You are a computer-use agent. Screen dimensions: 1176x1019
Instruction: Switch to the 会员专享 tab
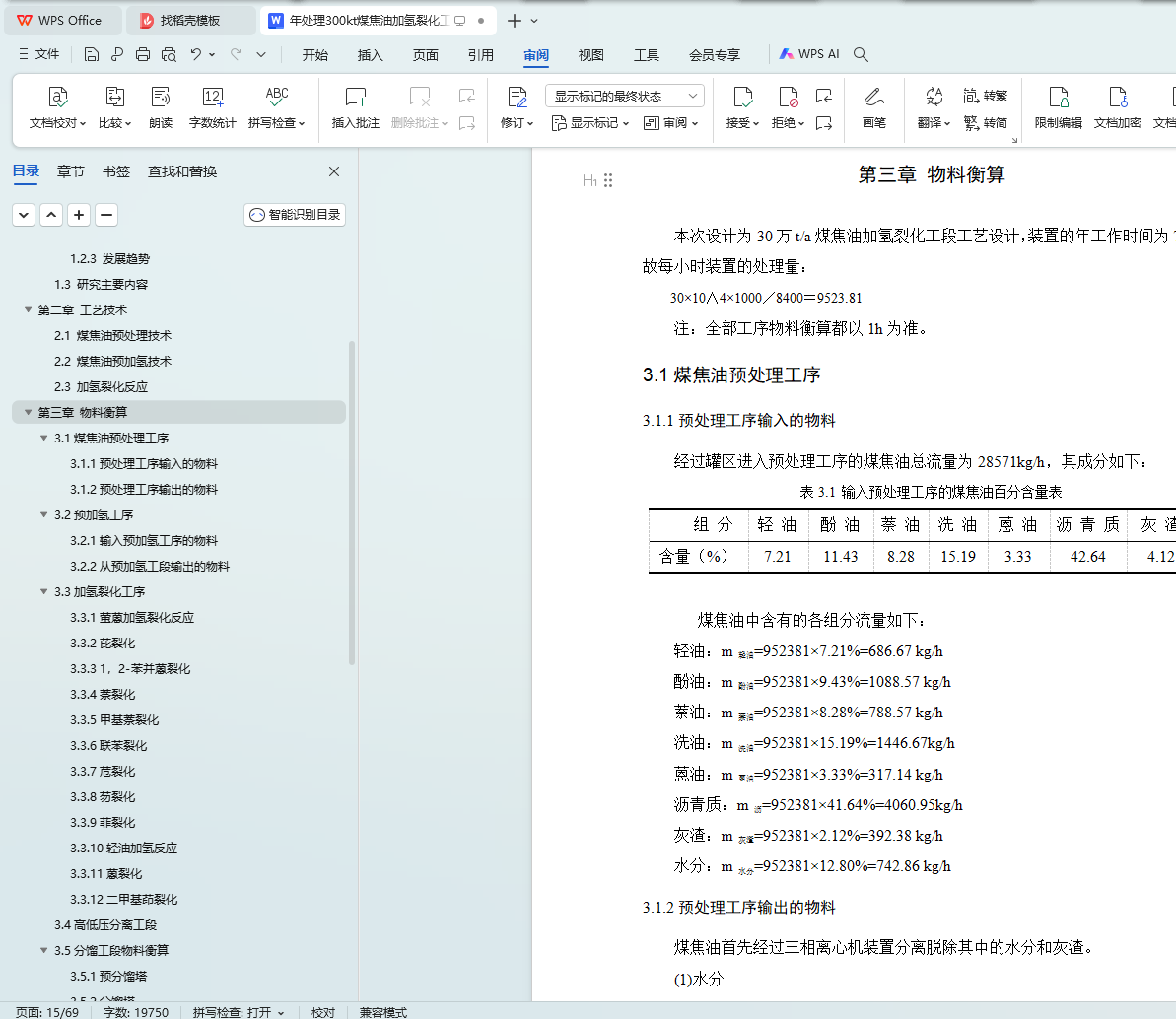(x=715, y=55)
